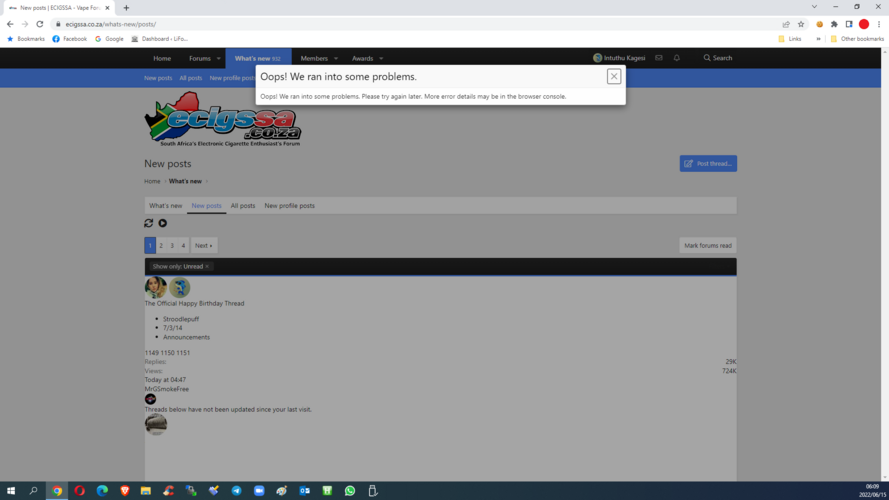Click the address bar URL
The width and height of the screenshot is (889, 500).
pyautogui.click(x=111, y=24)
